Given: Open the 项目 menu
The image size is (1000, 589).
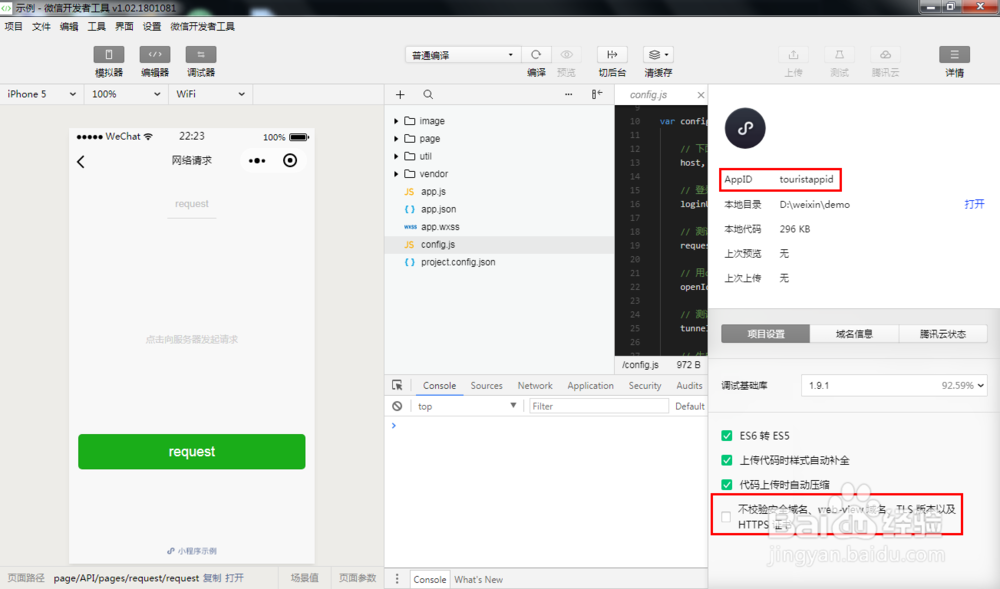Looking at the screenshot, I should [x=13, y=26].
